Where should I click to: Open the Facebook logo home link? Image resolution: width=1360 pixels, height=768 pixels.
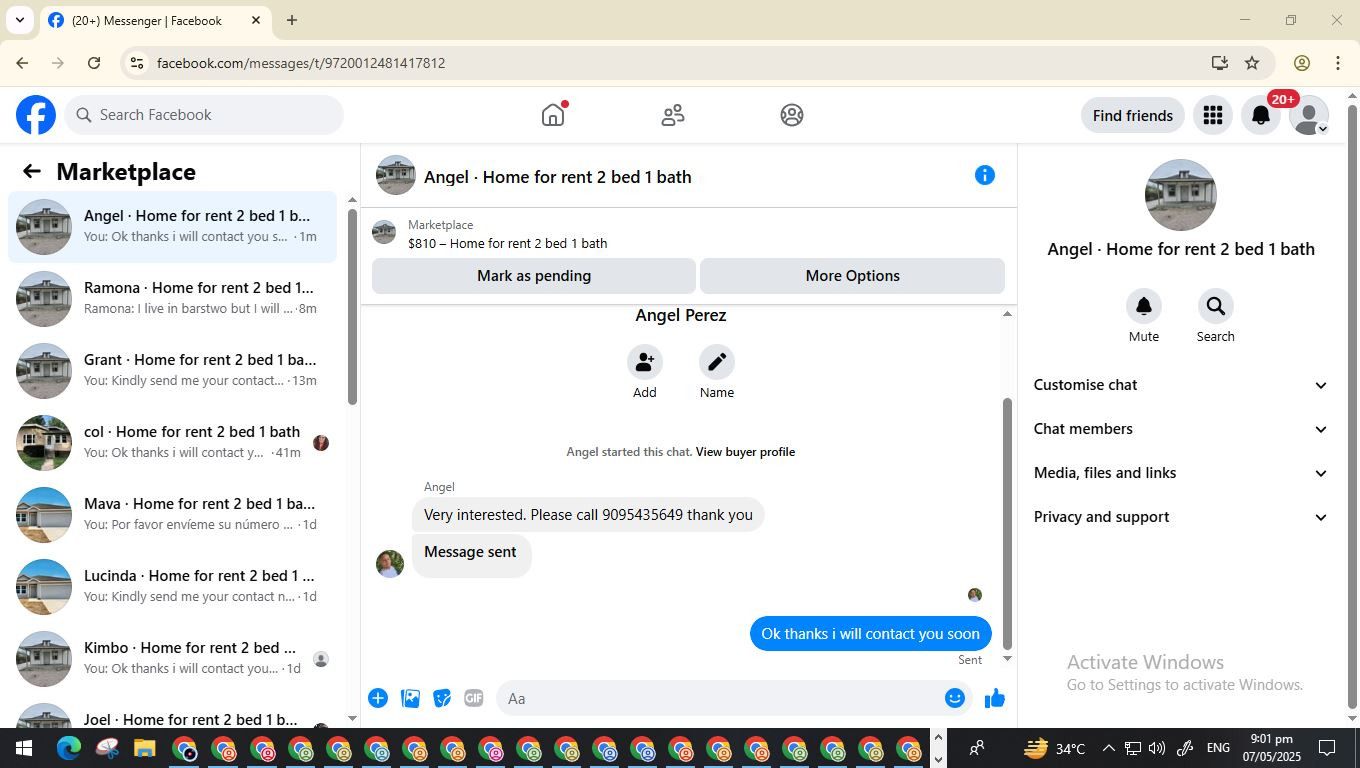click(x=36, y=115)
